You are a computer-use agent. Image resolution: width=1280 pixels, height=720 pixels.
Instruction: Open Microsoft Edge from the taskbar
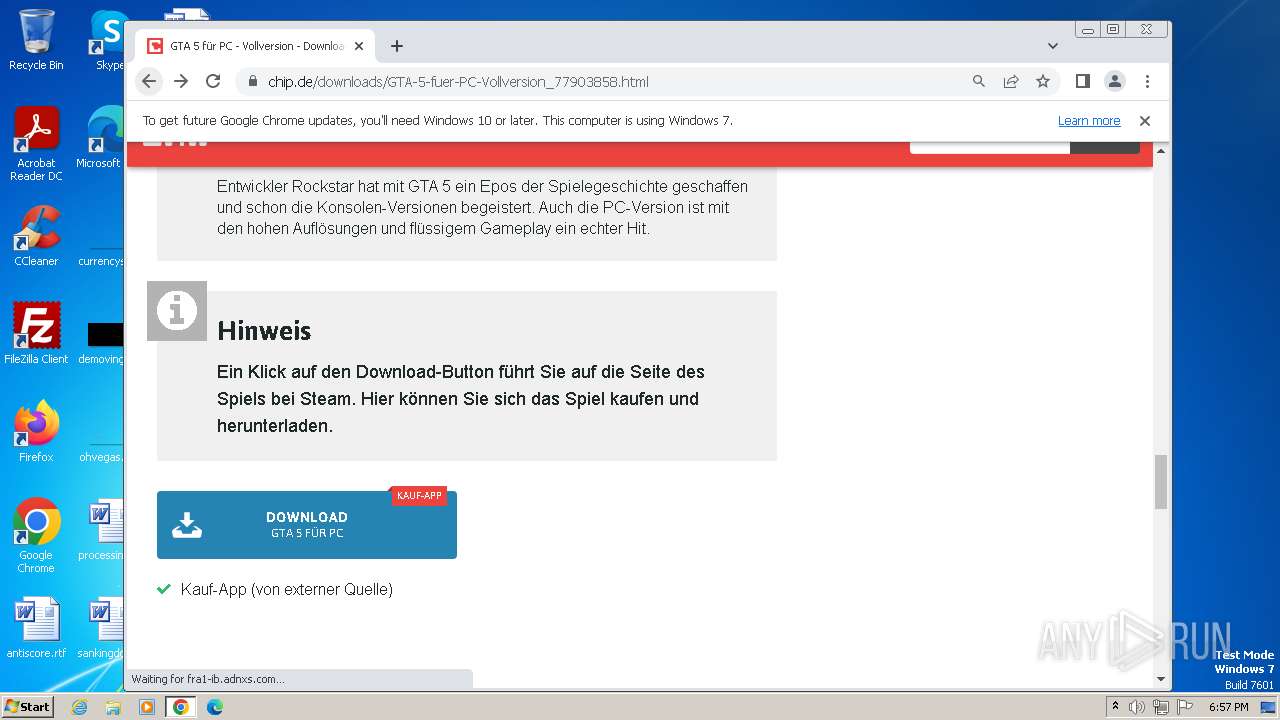pos(214,707)
